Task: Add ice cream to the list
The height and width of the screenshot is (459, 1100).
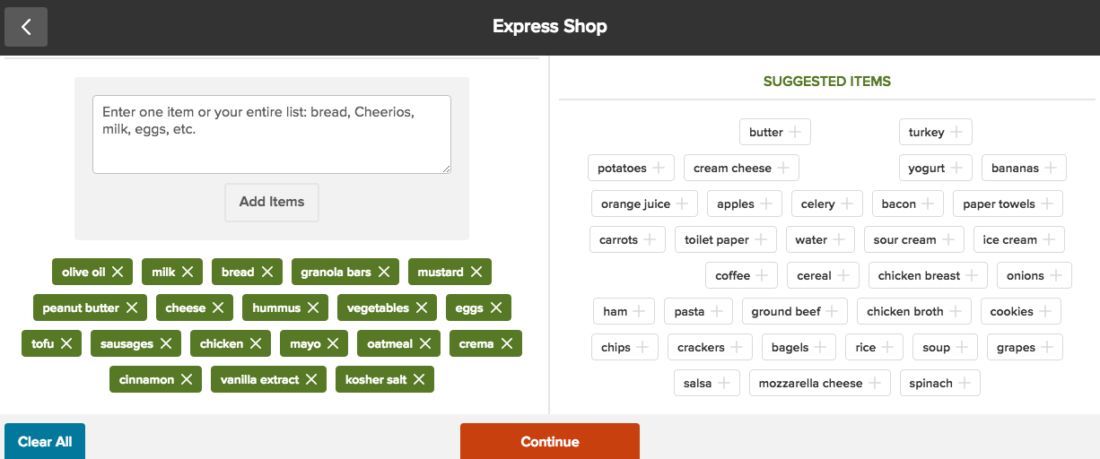Action: pyautogui.click(x=1050, y=240)
